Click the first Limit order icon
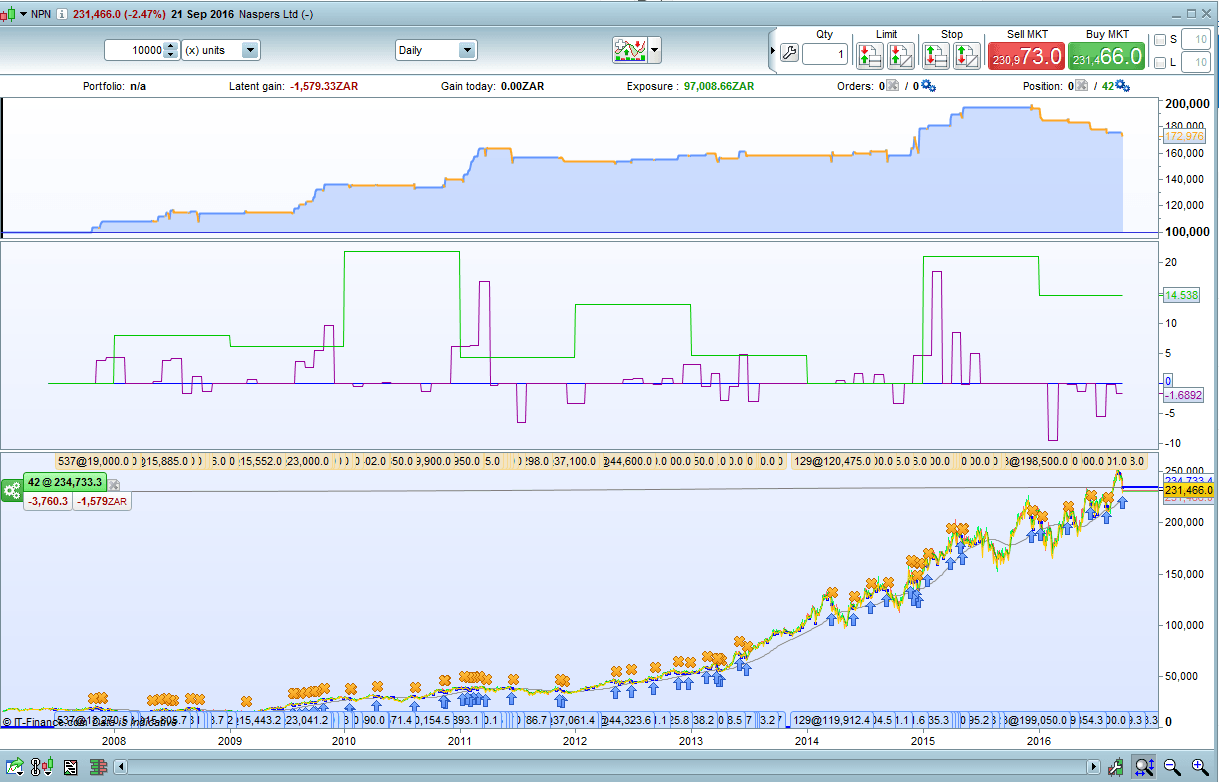Screen dimensions: 1219x782 [870, 55]
